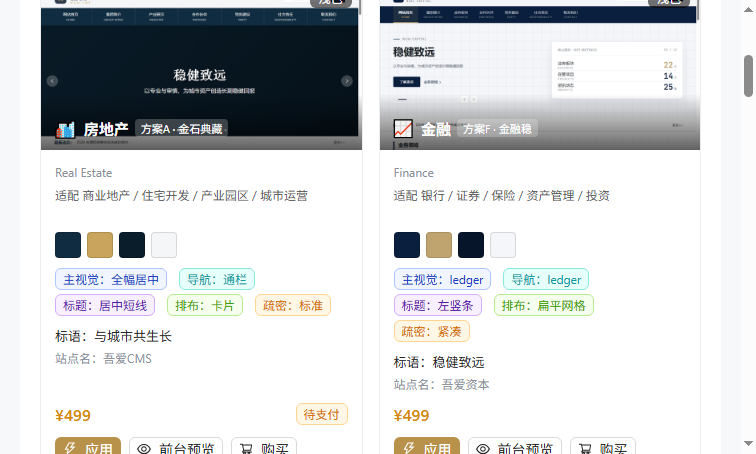Click the 导航：通栏 tag
756x454 pixels.
217,279
